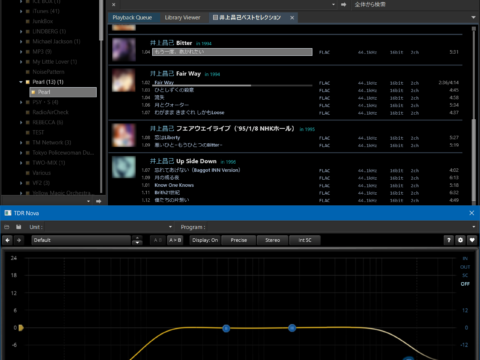Click the Fair Way album cover thumbnail
480x360 pixels.
click(x=124, y=80)
